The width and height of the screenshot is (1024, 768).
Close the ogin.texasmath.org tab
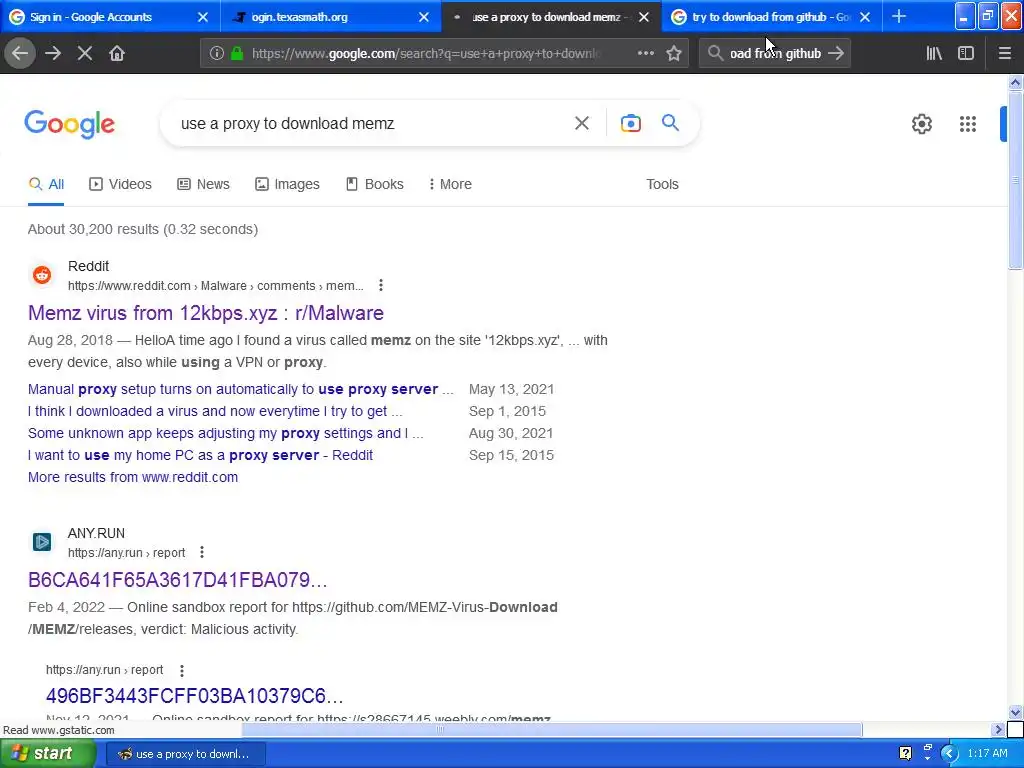point(424,17)
